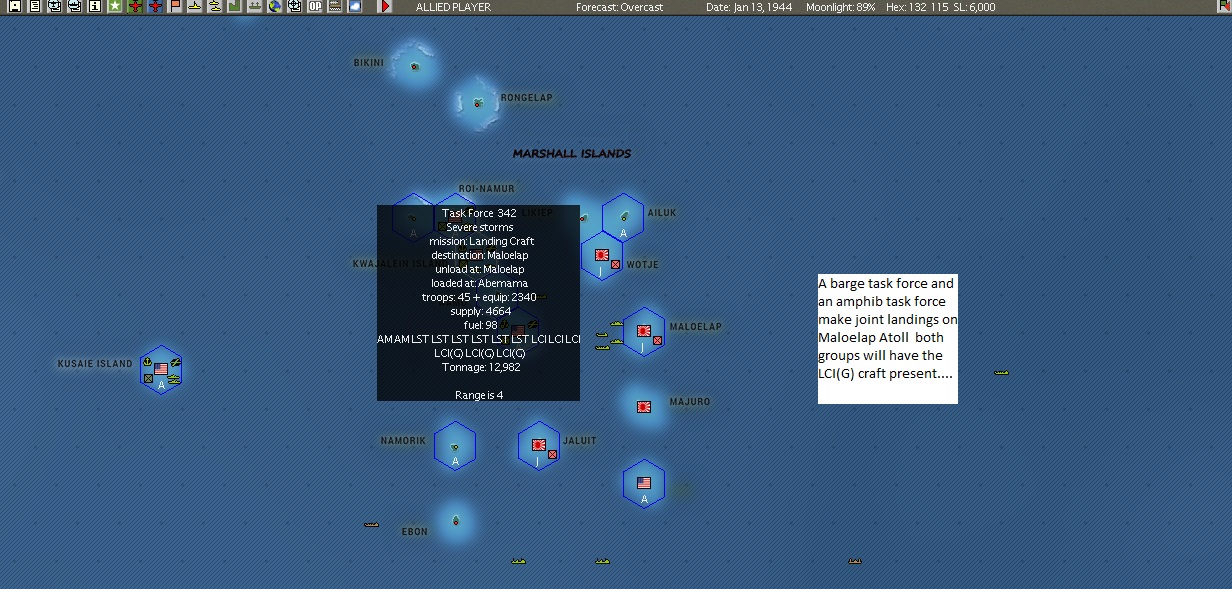The image size is (1232, 589).
Task: Click 'Tonnage: 12,982' in the tooltip
Action: coord(481,367)
